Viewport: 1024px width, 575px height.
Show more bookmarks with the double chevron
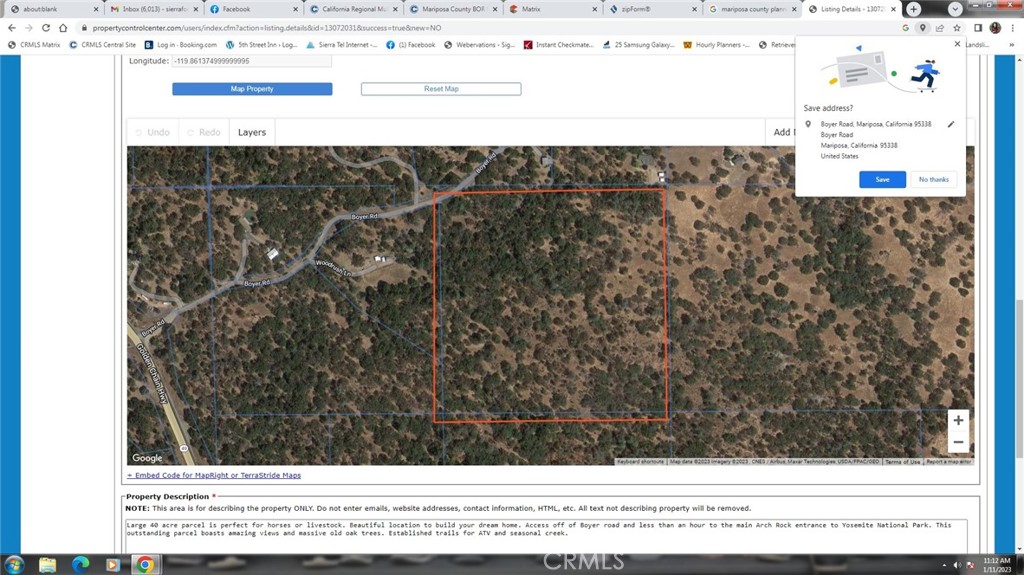[1012, 45]
